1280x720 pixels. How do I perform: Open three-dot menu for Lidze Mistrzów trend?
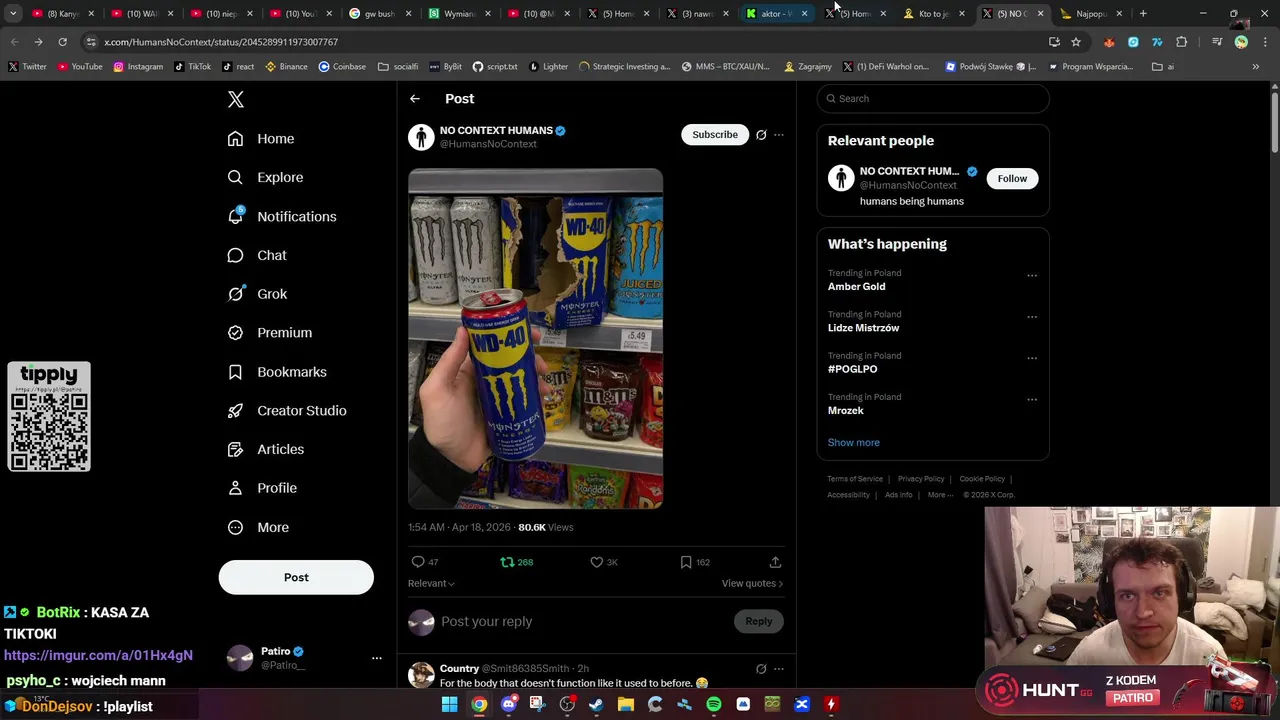1032,317
